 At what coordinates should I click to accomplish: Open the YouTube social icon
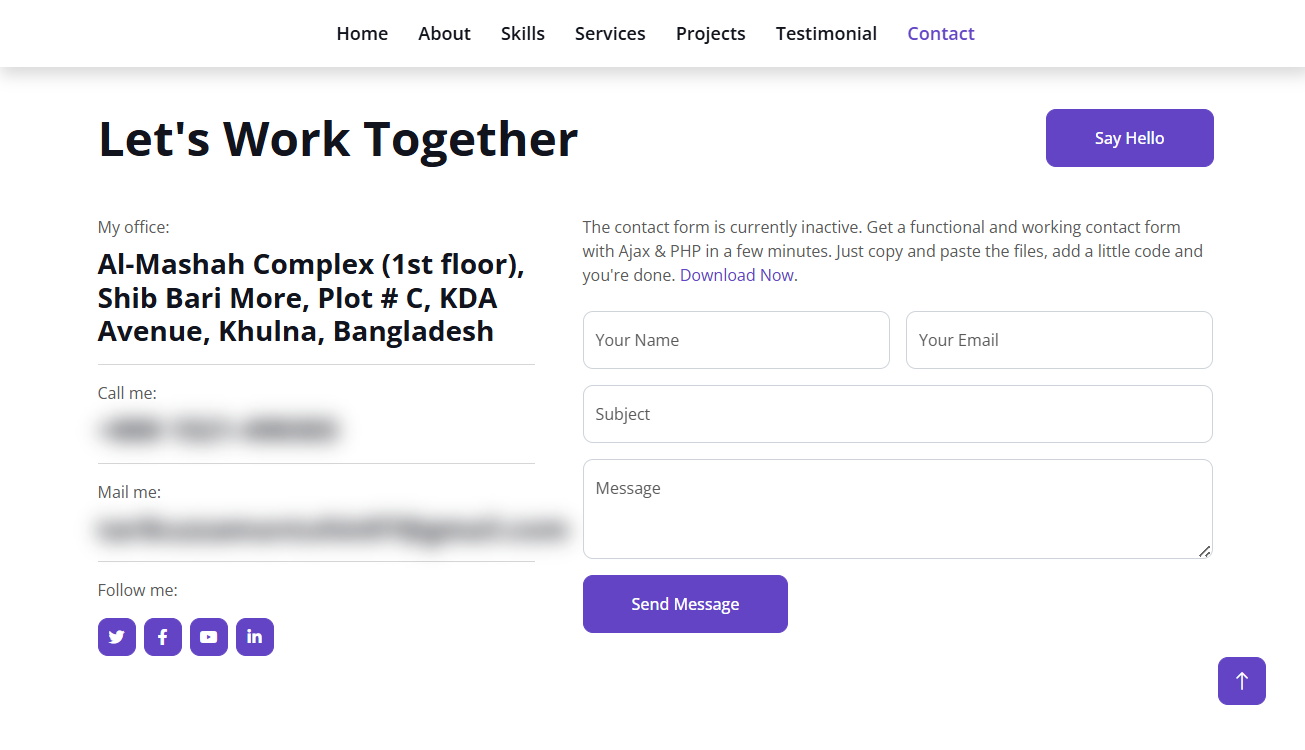(x=209, y=637)
